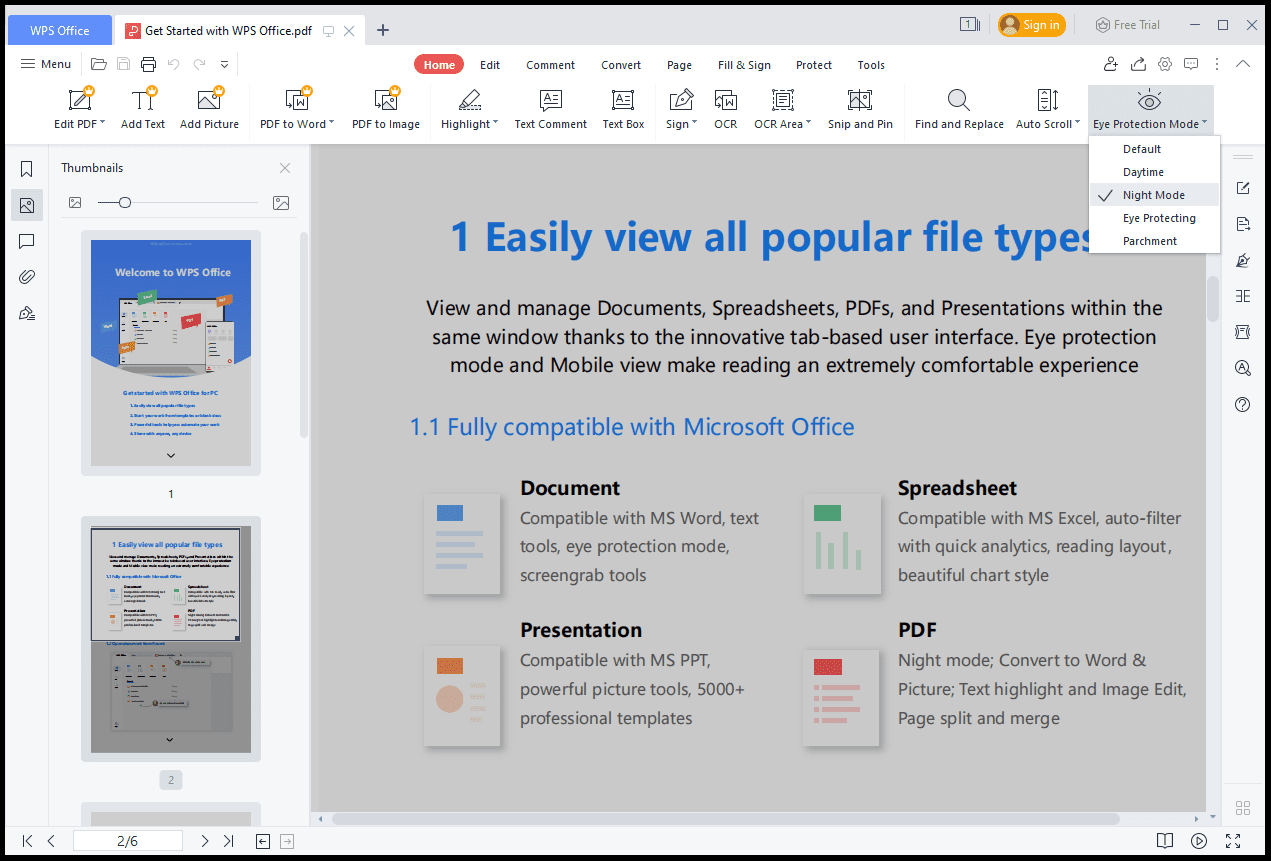Viewport: 1271px width, 861px height.
Task: Open the Home tab
Action: click(x=439, y=65)
